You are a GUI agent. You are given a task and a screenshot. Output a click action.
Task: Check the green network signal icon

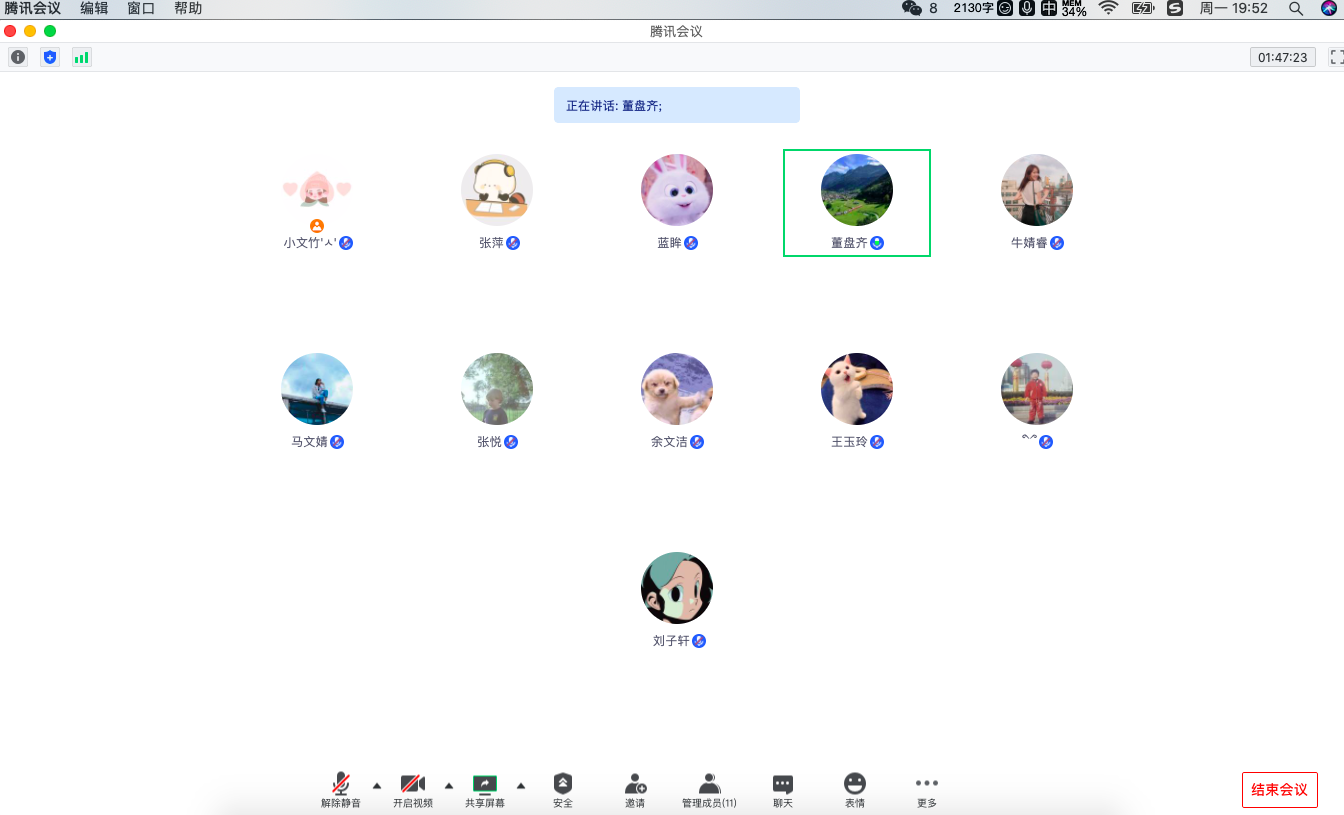tap(81, 57)
